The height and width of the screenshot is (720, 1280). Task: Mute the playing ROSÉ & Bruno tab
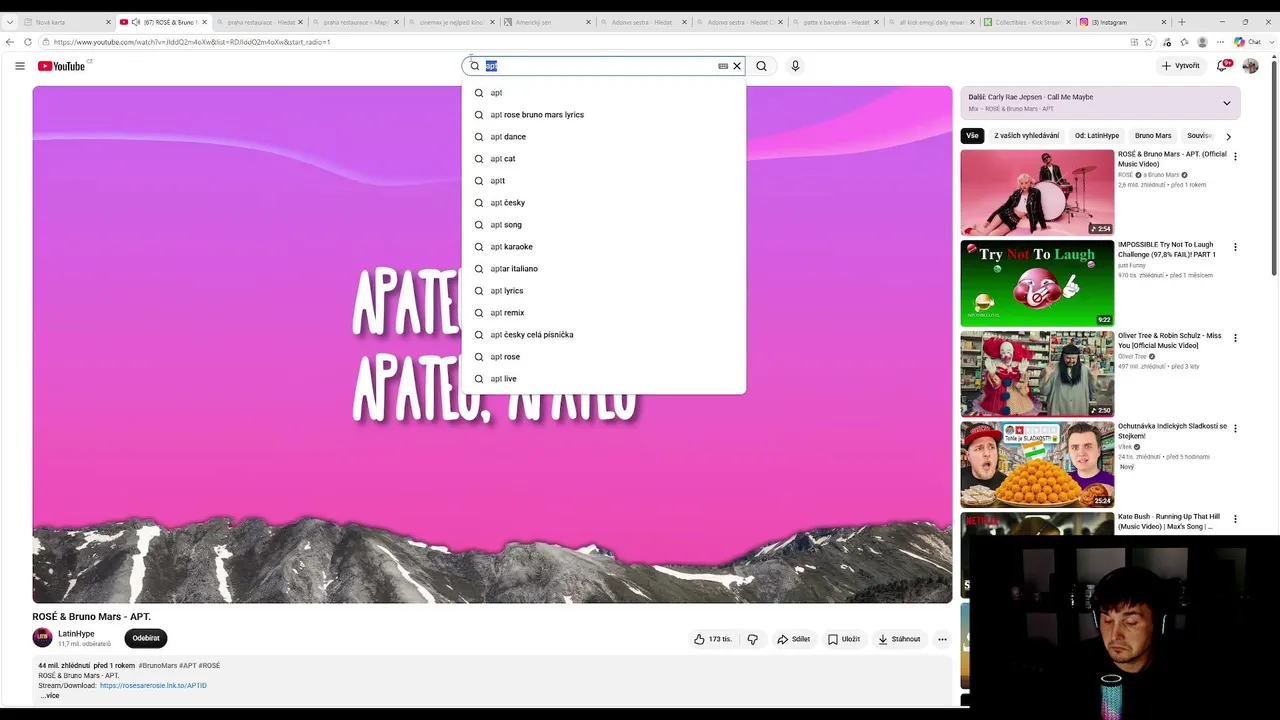click(135, 22)
